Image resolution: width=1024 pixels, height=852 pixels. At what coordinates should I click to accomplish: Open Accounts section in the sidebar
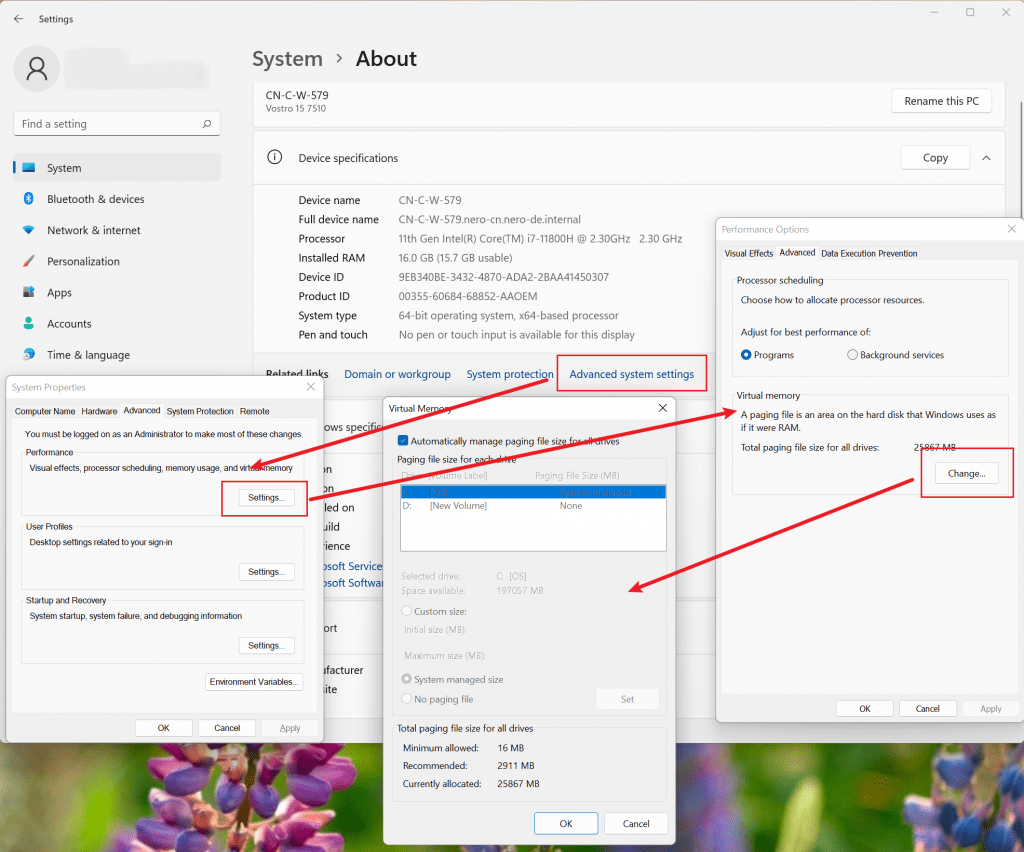69,324
